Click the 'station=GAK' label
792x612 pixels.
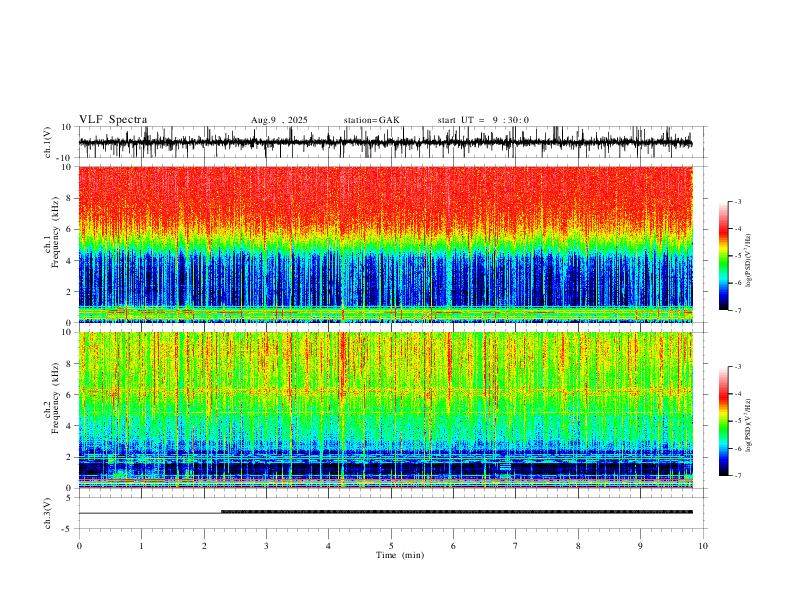click(371, 120)
